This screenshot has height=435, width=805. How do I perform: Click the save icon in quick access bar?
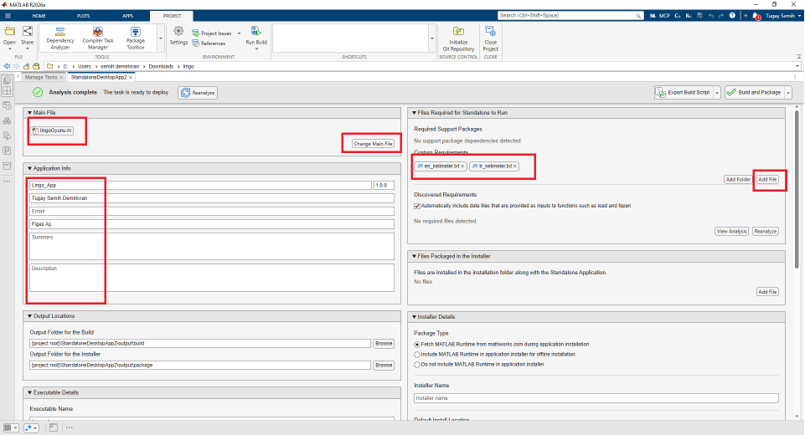tap(700, 16)
